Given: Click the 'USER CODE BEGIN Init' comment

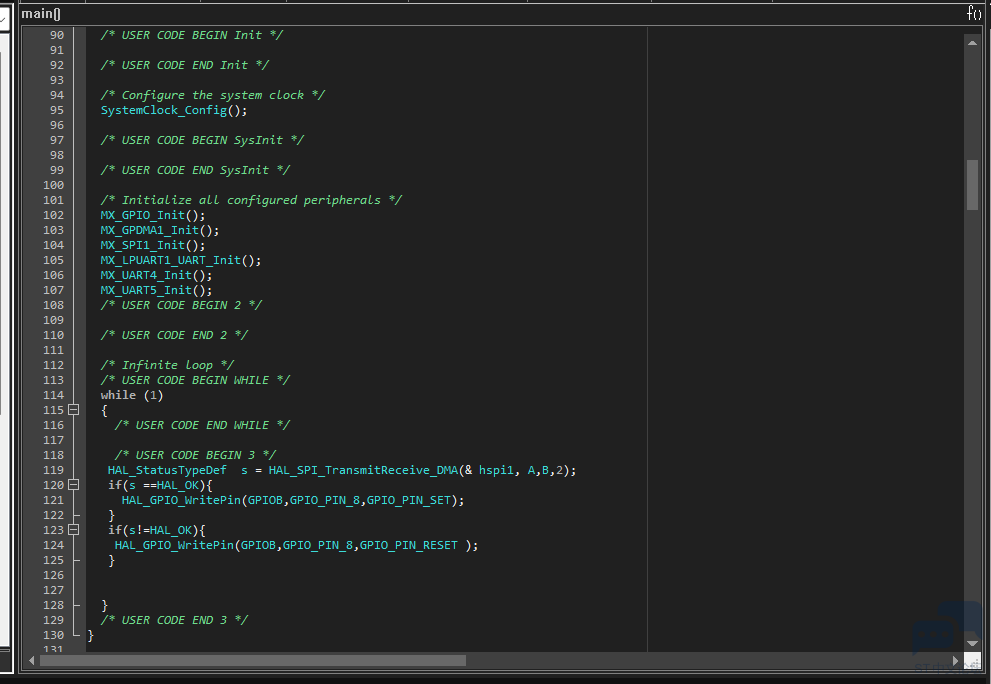Looking at the screenshot, I should [x=192, y=35].
